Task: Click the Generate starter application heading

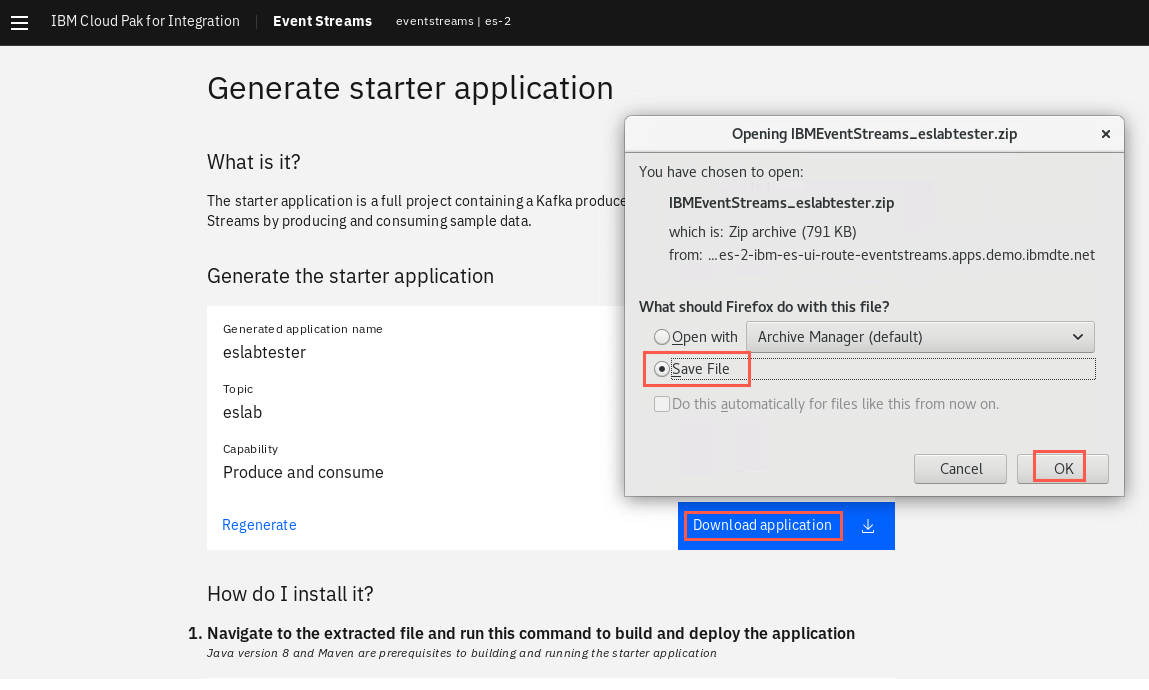Action: click(410, 89)
